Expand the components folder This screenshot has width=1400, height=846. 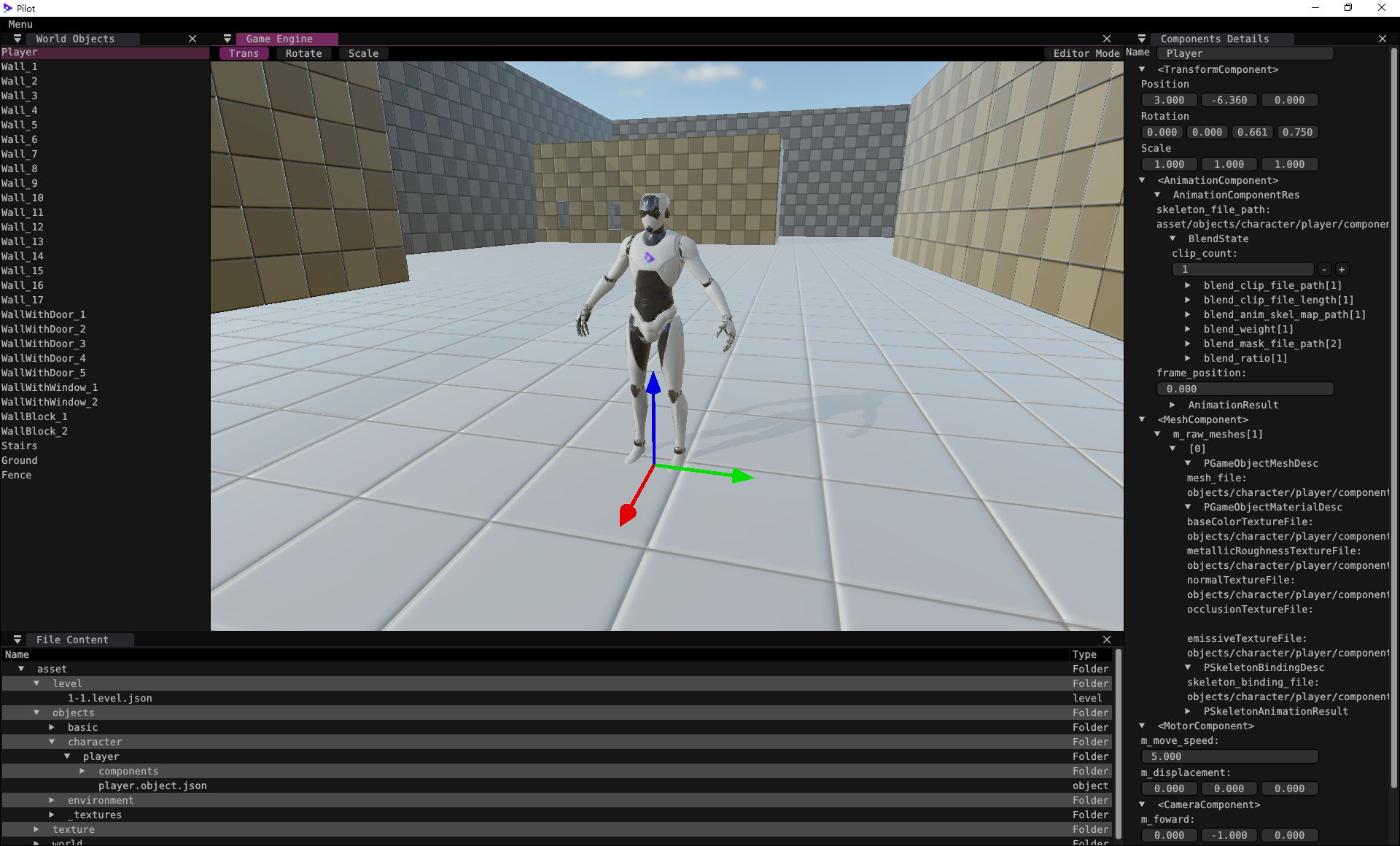82,771
